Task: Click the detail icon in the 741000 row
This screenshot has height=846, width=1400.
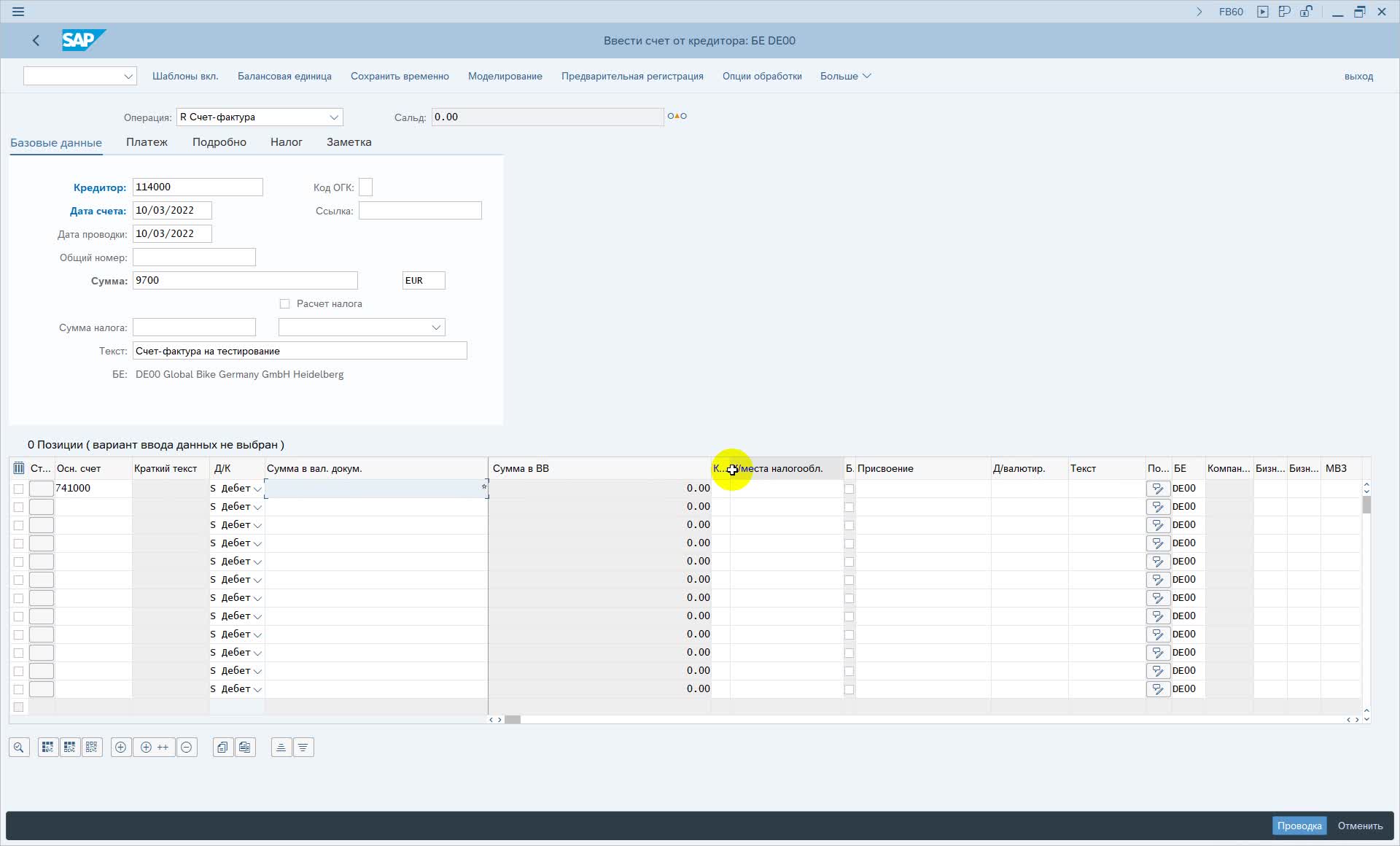Action: (1158, 489)
